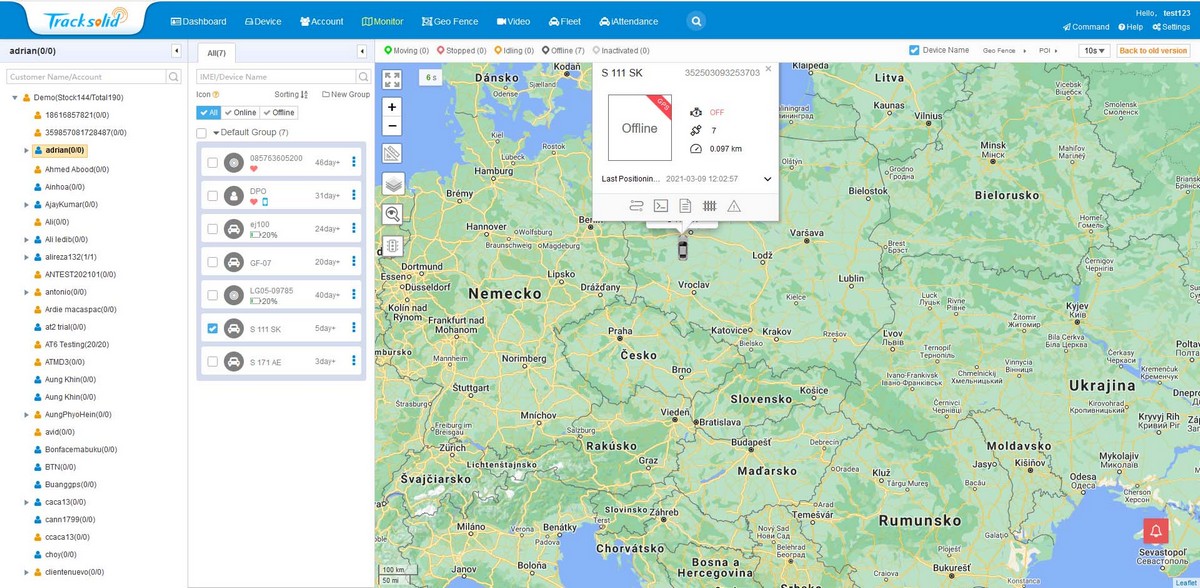Open the Video menu
This screenshot has width=1200, height=588.
pos(512,21)
